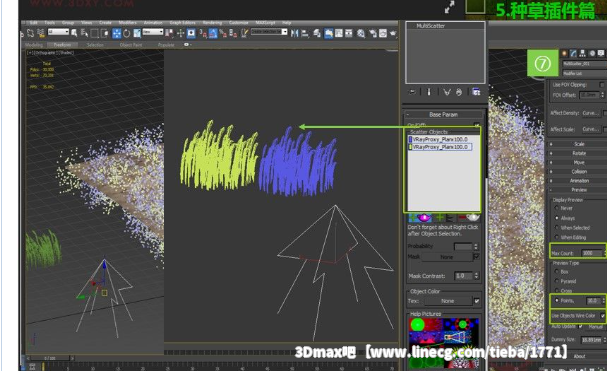This screenshot has height=371, width=607.
Task: Select the Points preview type radio
Action: click(557, 300)
